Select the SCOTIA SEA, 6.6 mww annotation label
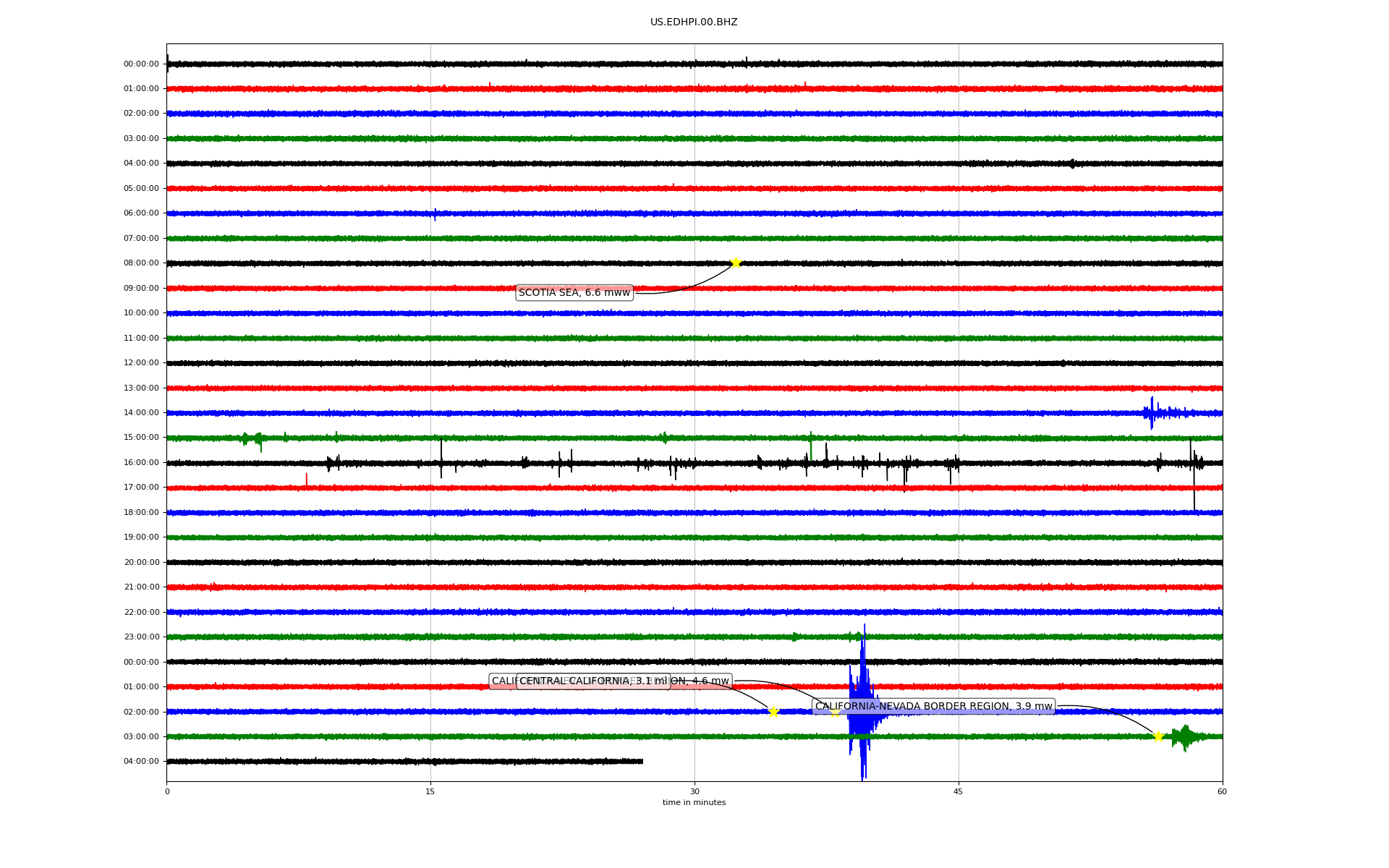This screenshot has width=1389, height=868. point(574,293)
